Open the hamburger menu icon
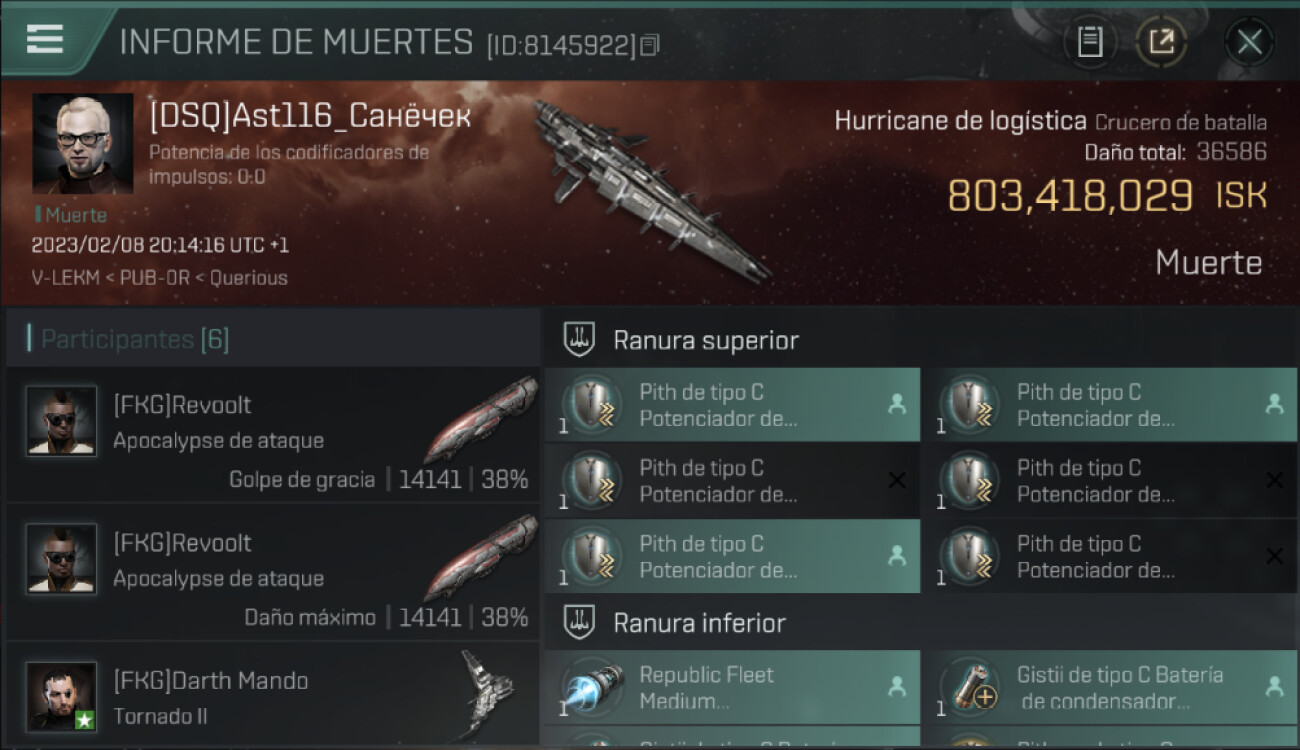Screen dimensions: 1300x750 click(x=45, y=39)
